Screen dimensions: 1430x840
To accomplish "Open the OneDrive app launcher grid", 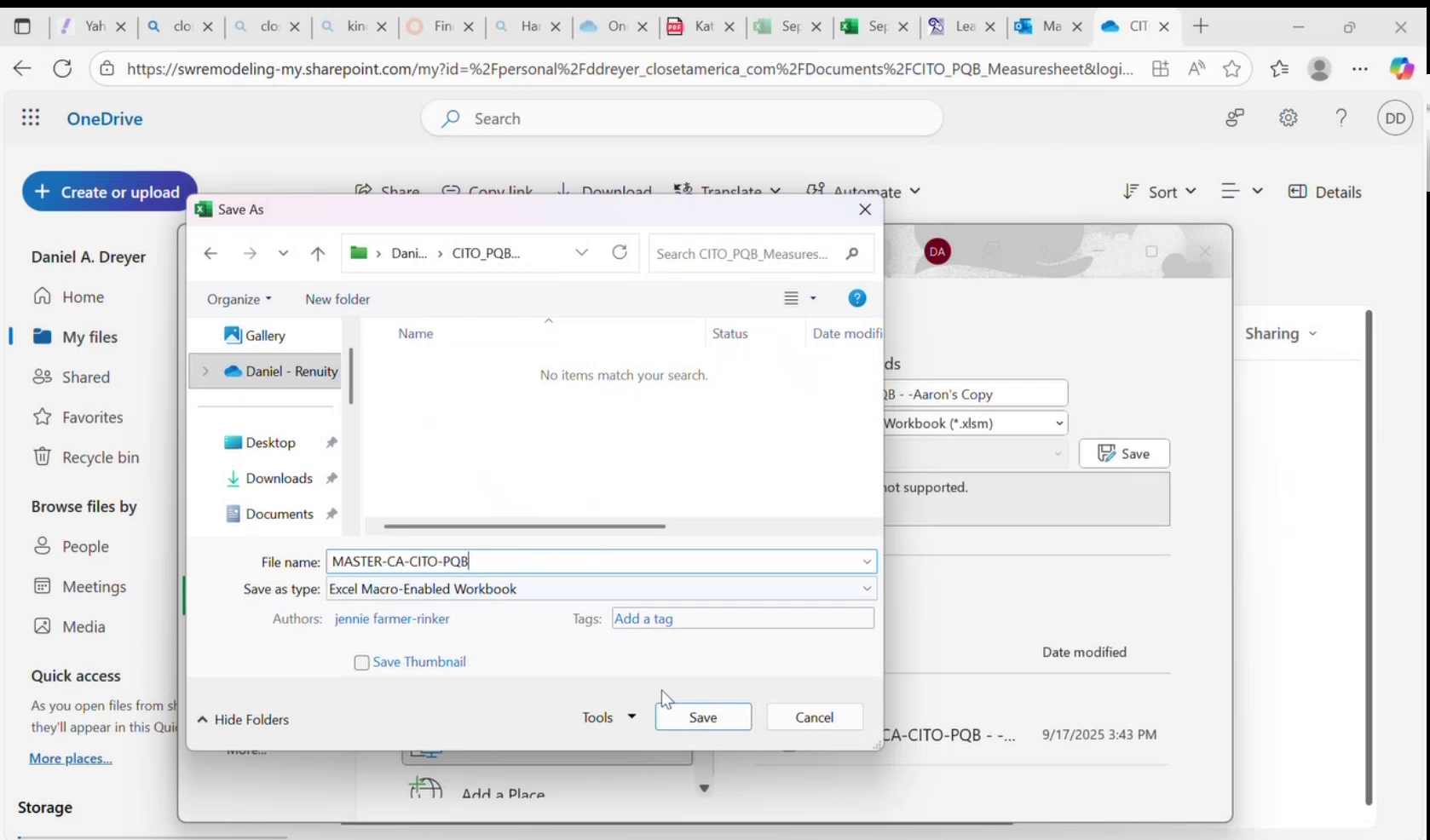I will click(x=31, y=118).
